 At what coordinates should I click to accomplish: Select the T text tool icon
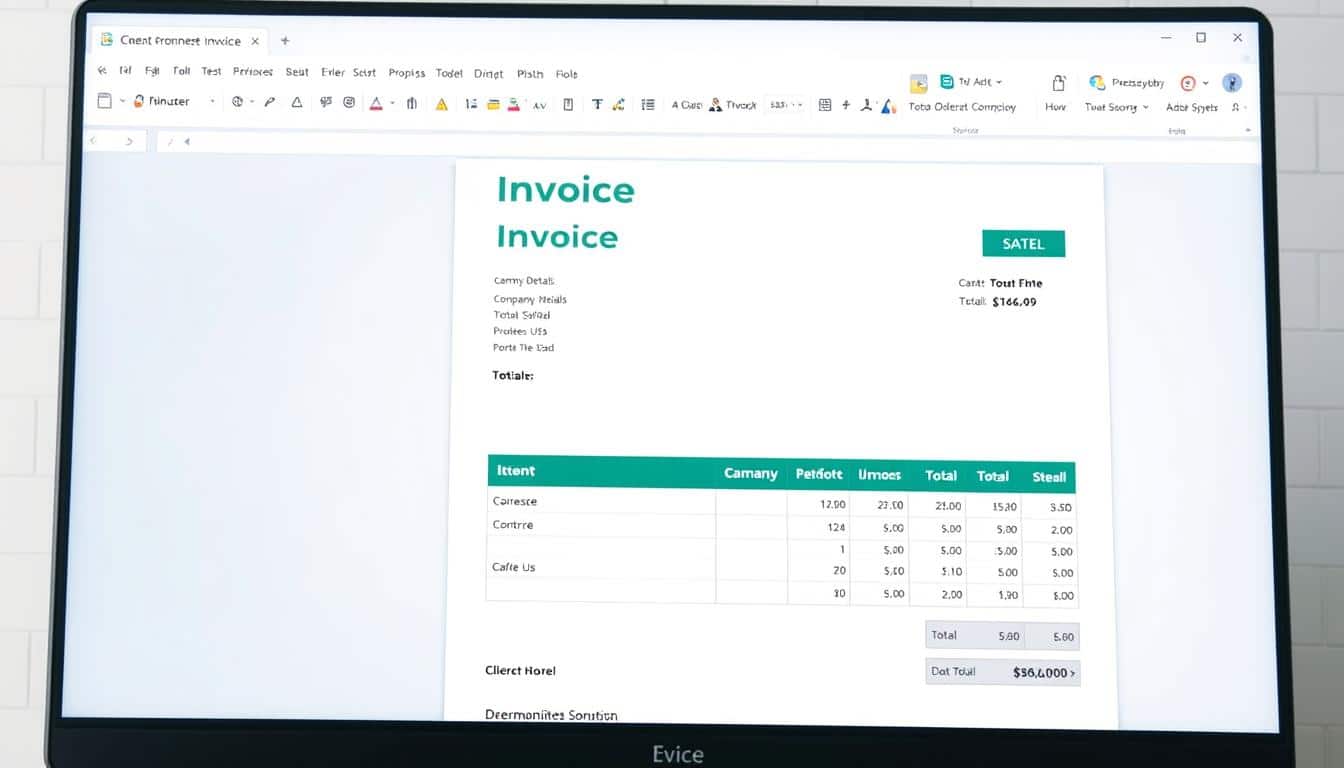597,104
